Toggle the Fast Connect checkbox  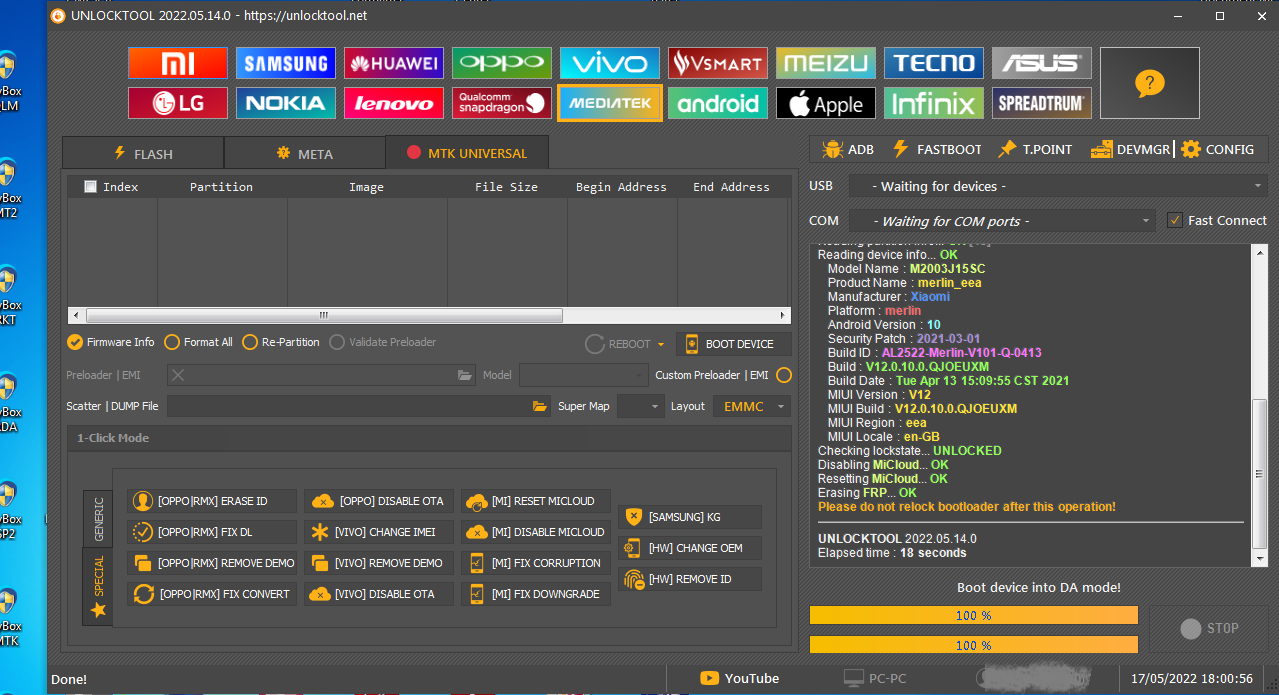click(x=1175, y=220)
